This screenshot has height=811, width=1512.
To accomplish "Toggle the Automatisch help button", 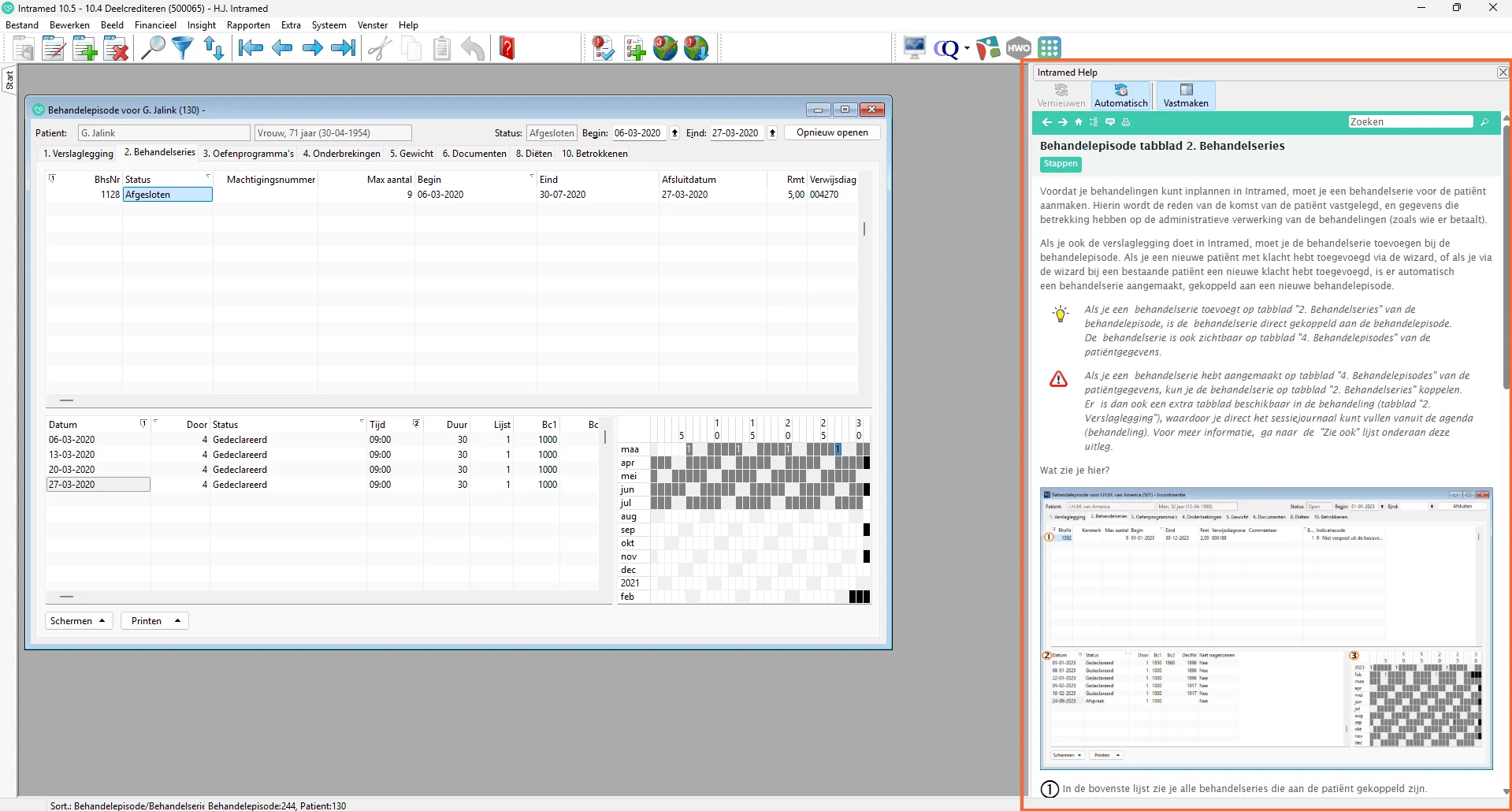I will pos(1120,95).
